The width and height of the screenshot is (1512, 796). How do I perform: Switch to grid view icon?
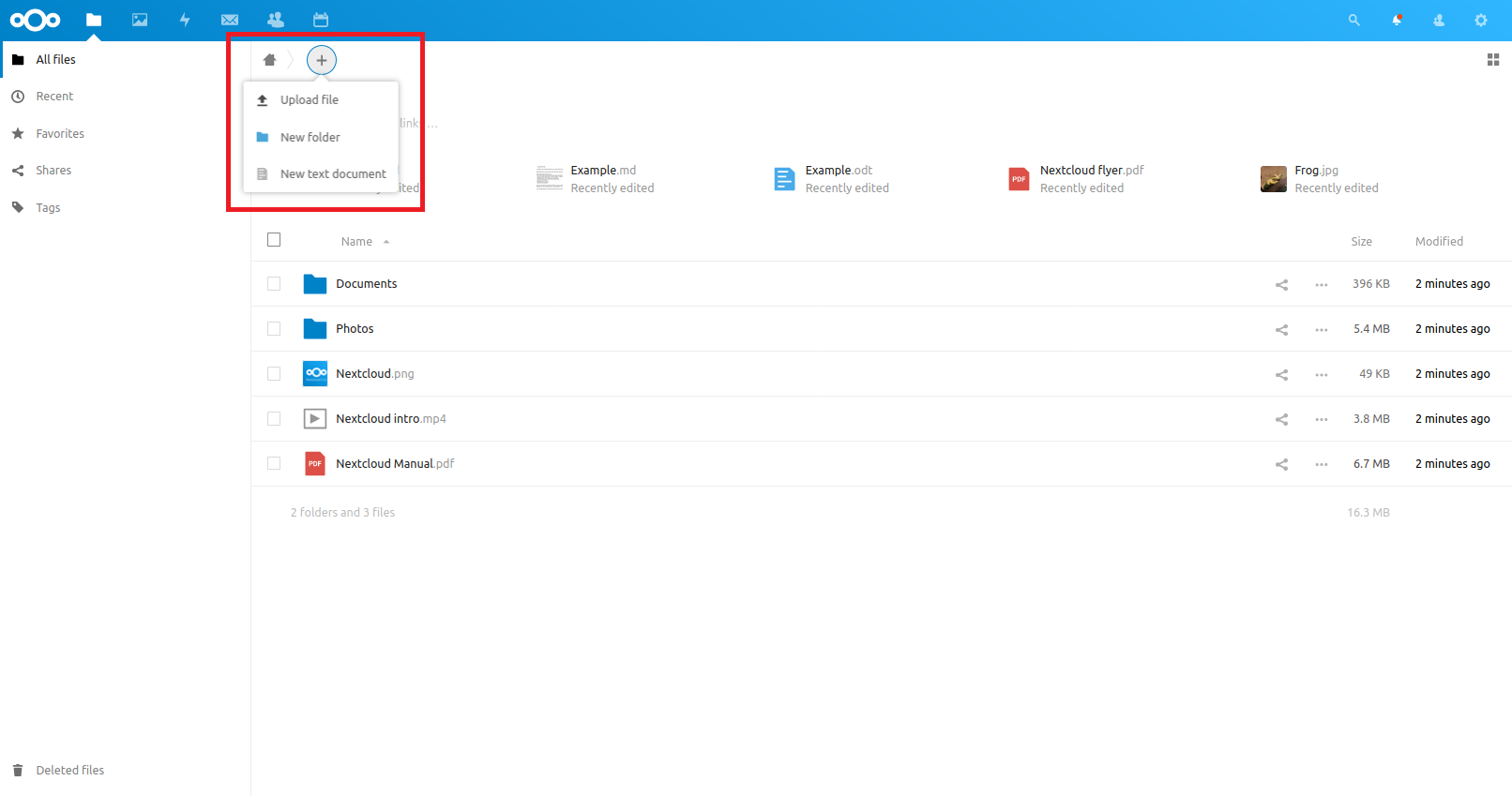(1493, 60)
